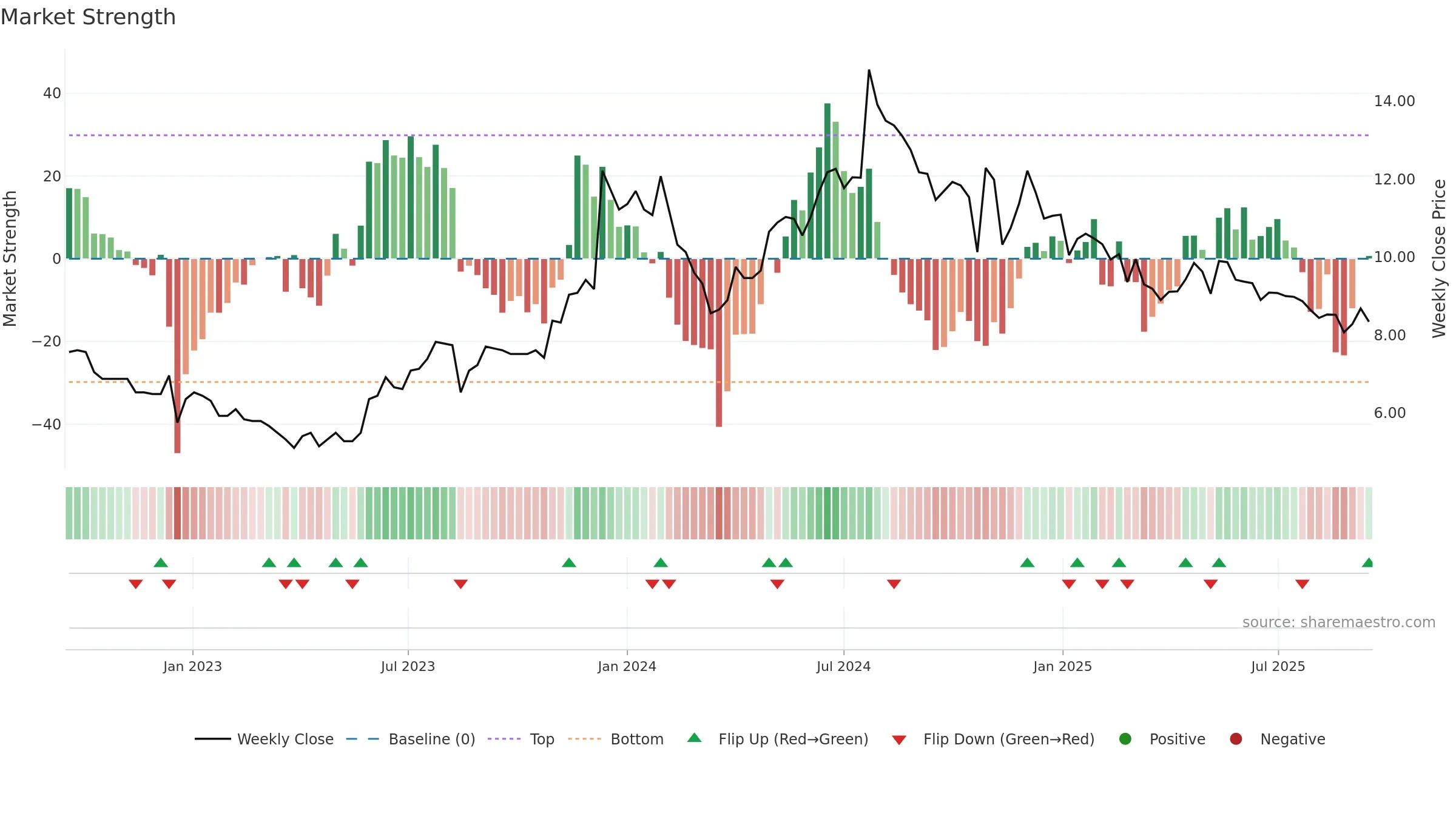Click the 14.00 price axis label
Screen dimensions: 1456x819
coord(1394,101)
